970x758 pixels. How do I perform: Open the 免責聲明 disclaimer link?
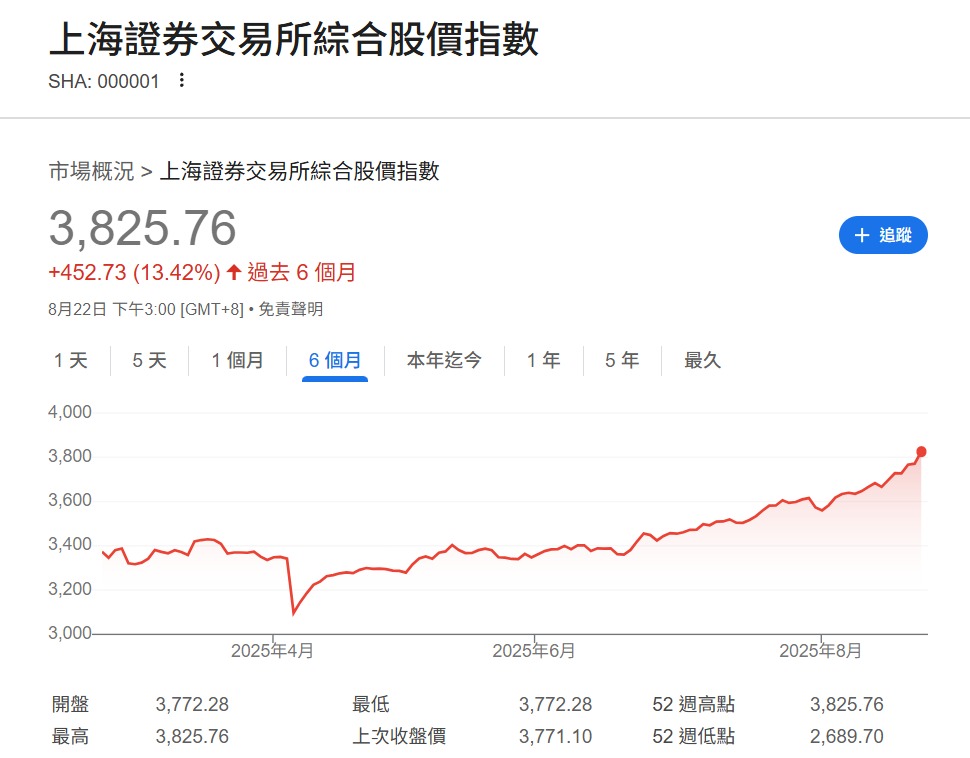point(291,309)
